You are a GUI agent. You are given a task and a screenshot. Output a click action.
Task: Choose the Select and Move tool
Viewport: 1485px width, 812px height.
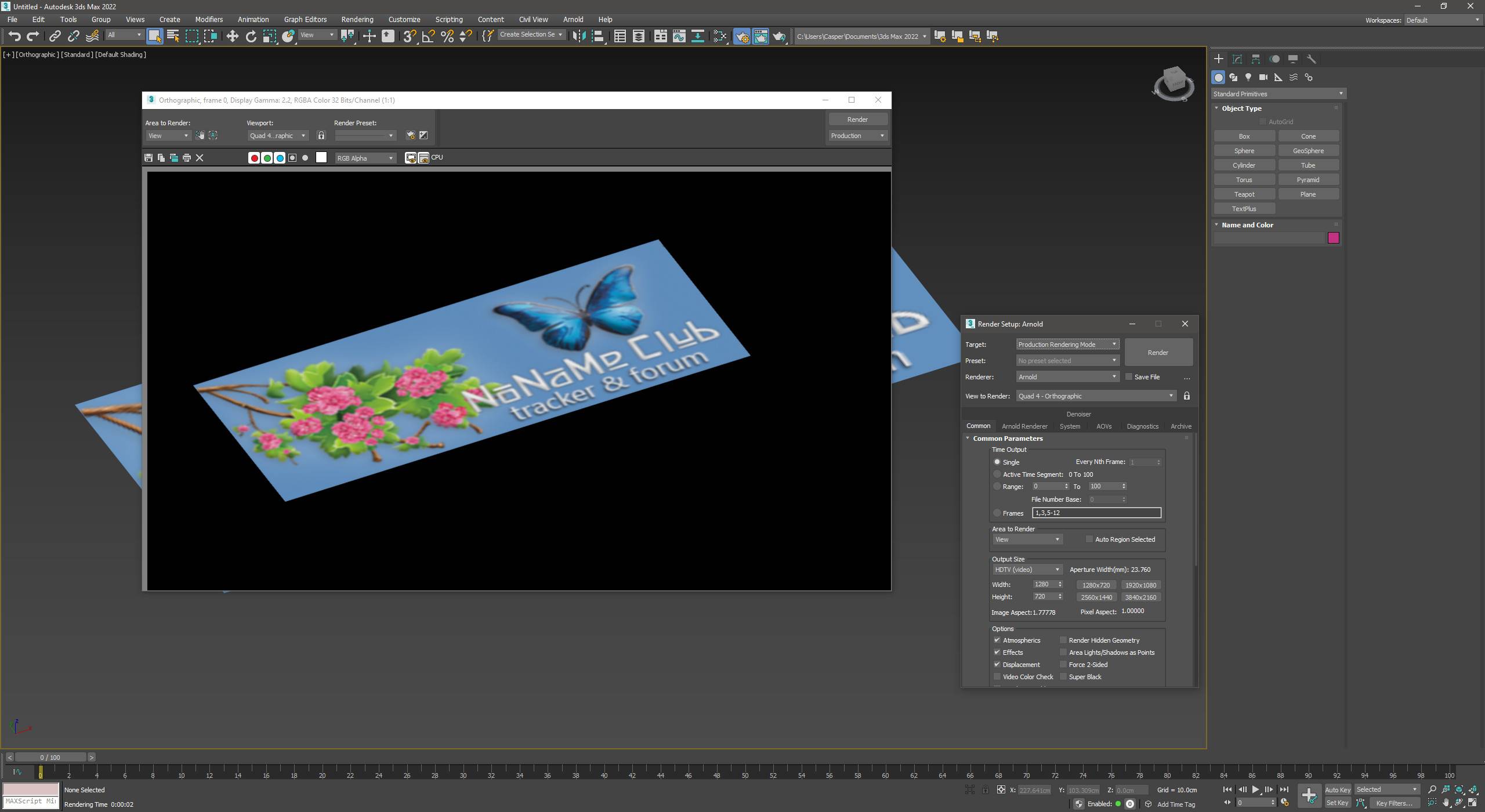click(x=232, y=36)
